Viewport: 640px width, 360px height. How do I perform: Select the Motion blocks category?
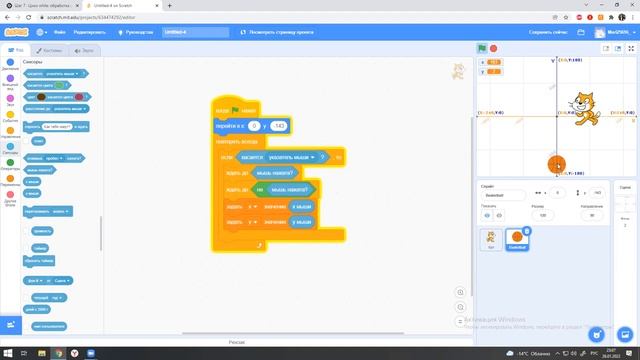coord(10,64)
